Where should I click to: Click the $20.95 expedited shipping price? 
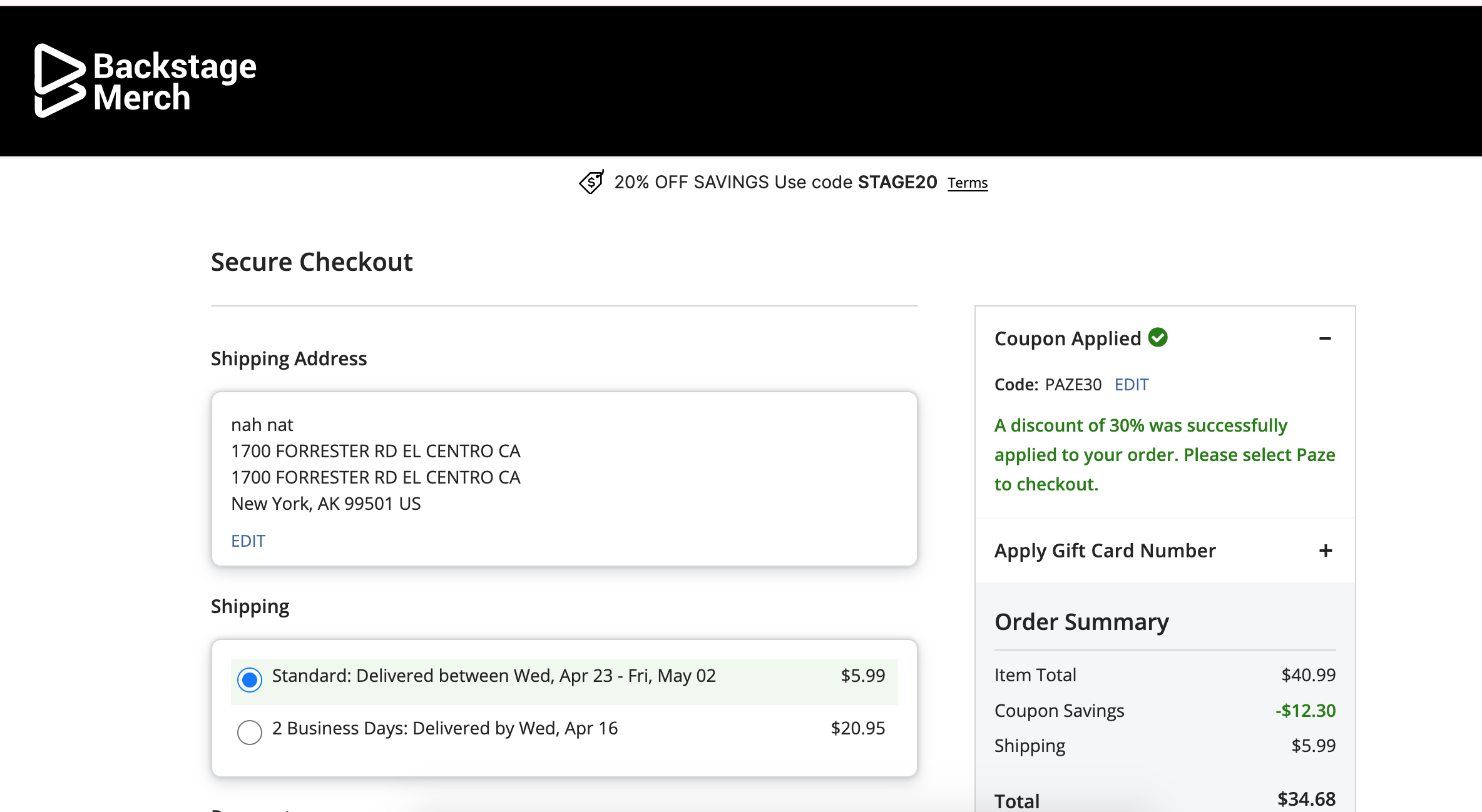pyautogui.click(x=857, y=728)
